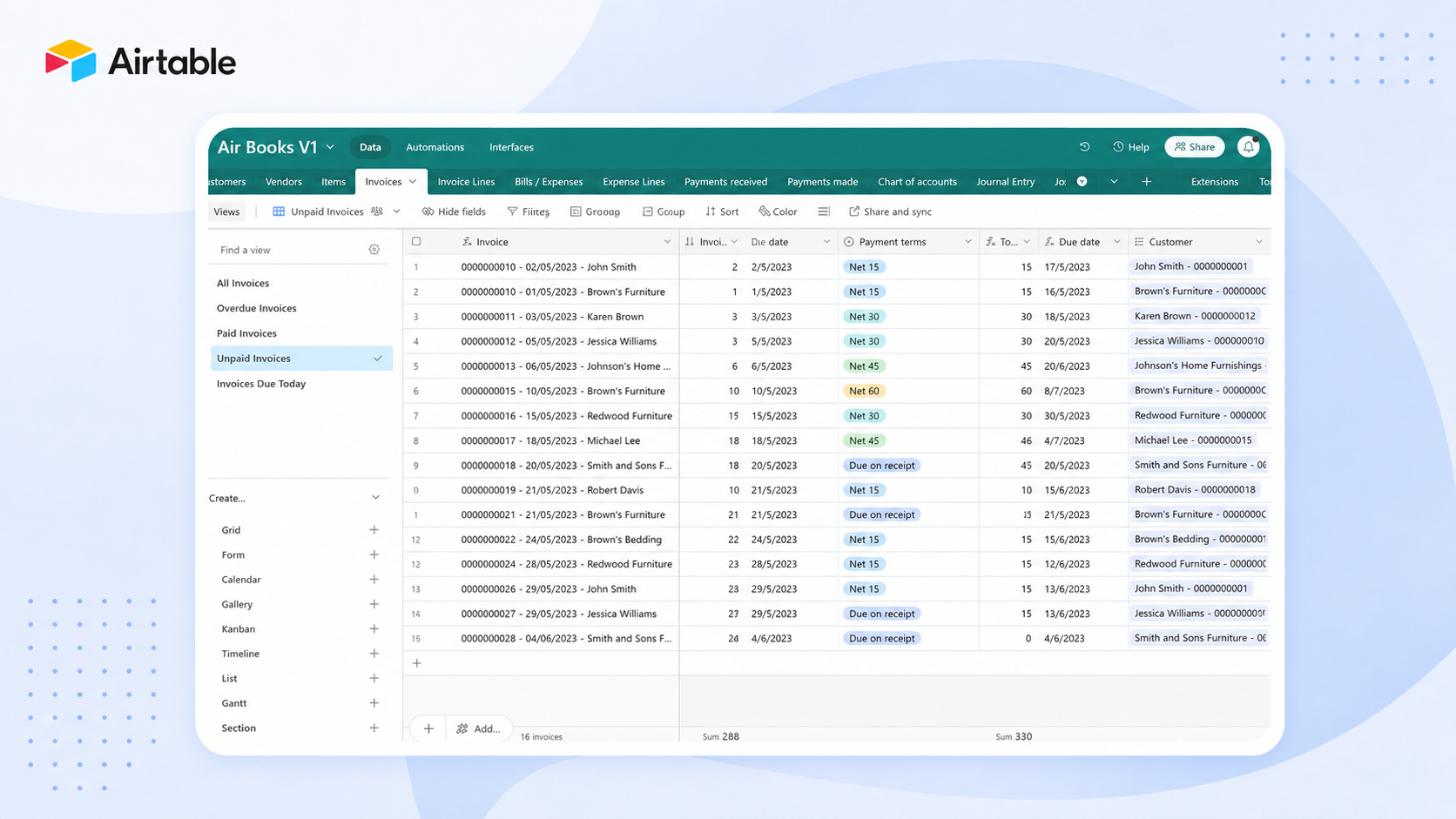Viewport: 1456px width, 819px height.
Task: Click the Sum 330 summary cell
Action: (1014, 736)
